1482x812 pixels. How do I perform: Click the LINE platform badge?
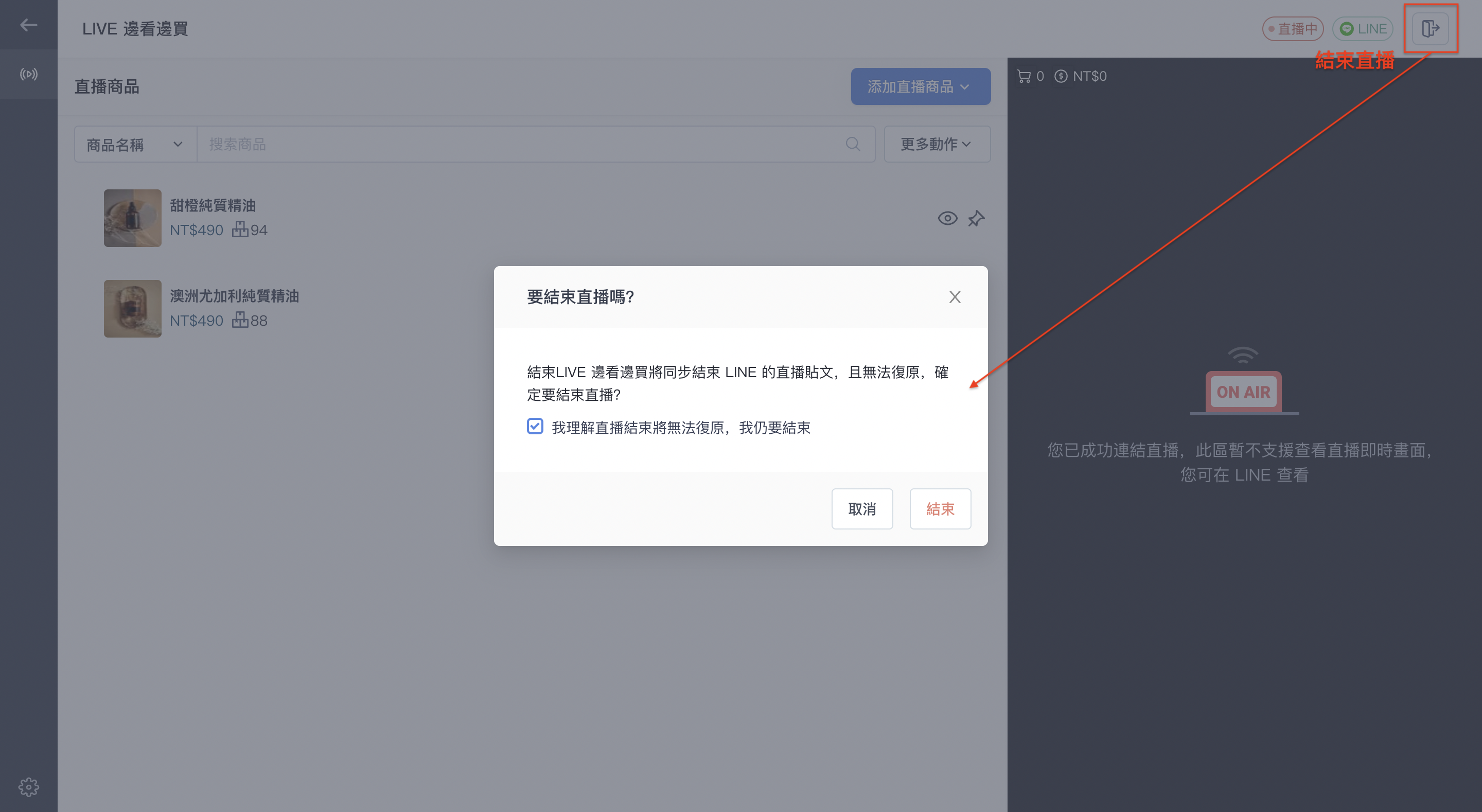click(x=1363, y=29)
